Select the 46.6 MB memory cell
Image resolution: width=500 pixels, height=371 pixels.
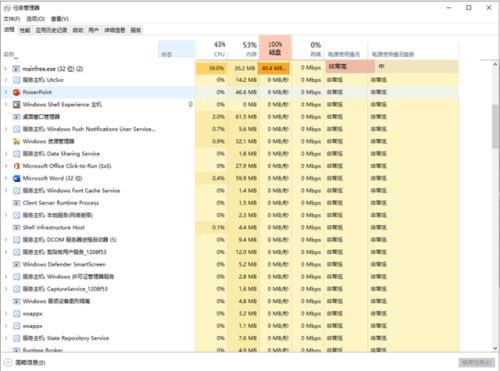pyautogui.click(x=243, y=92)
